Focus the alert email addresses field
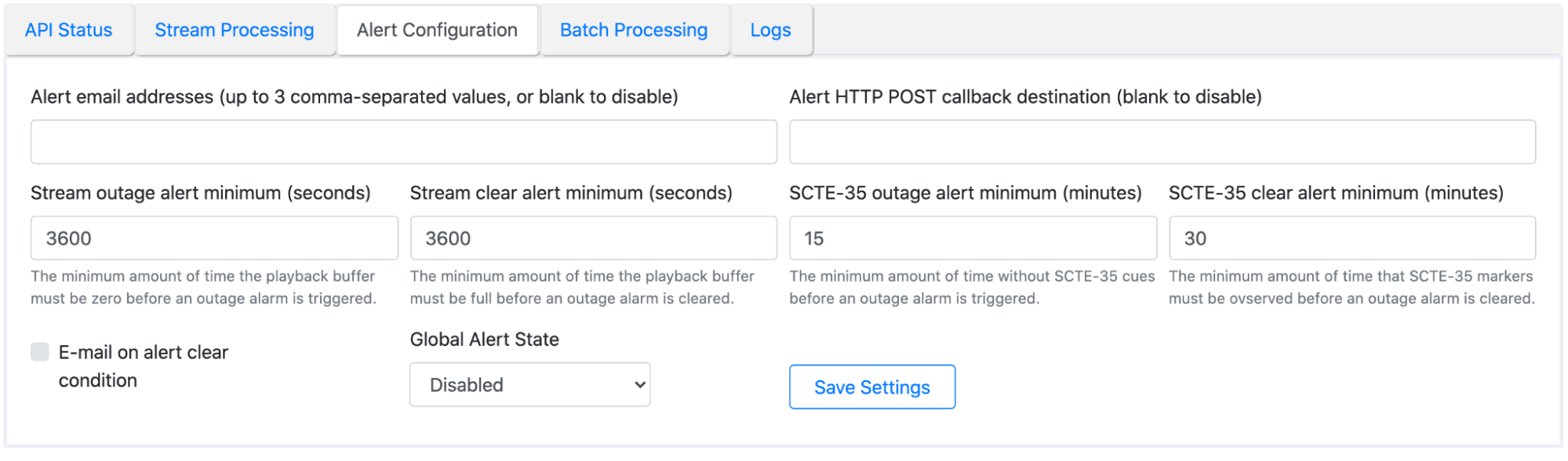Image resolution: width=1568 pixels, height=461 pixels. click(403, 142)
